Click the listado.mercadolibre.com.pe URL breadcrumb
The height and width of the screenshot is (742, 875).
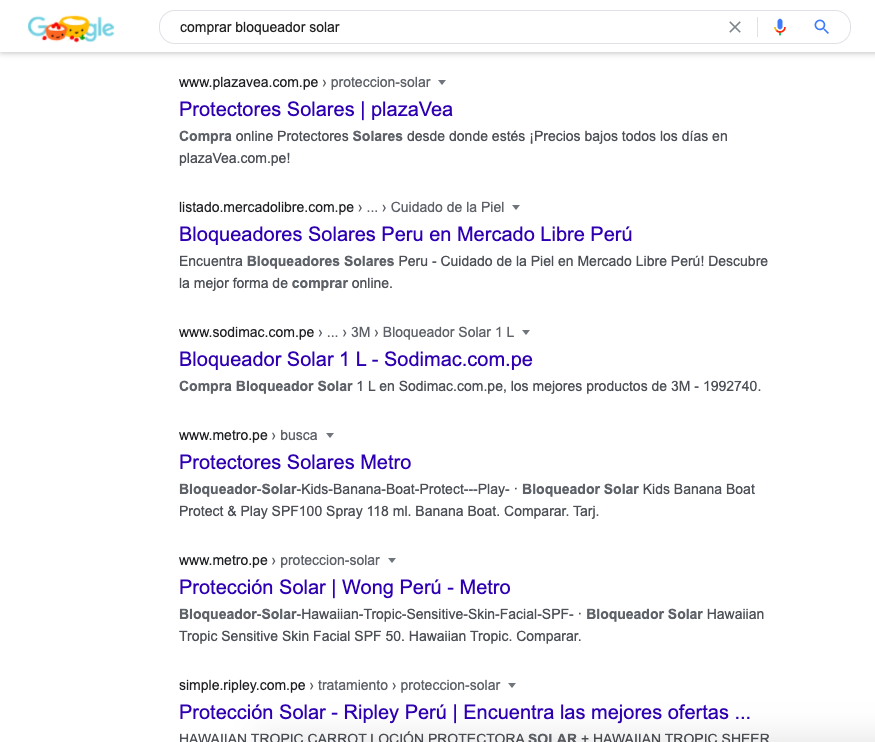tap(342, 208)
